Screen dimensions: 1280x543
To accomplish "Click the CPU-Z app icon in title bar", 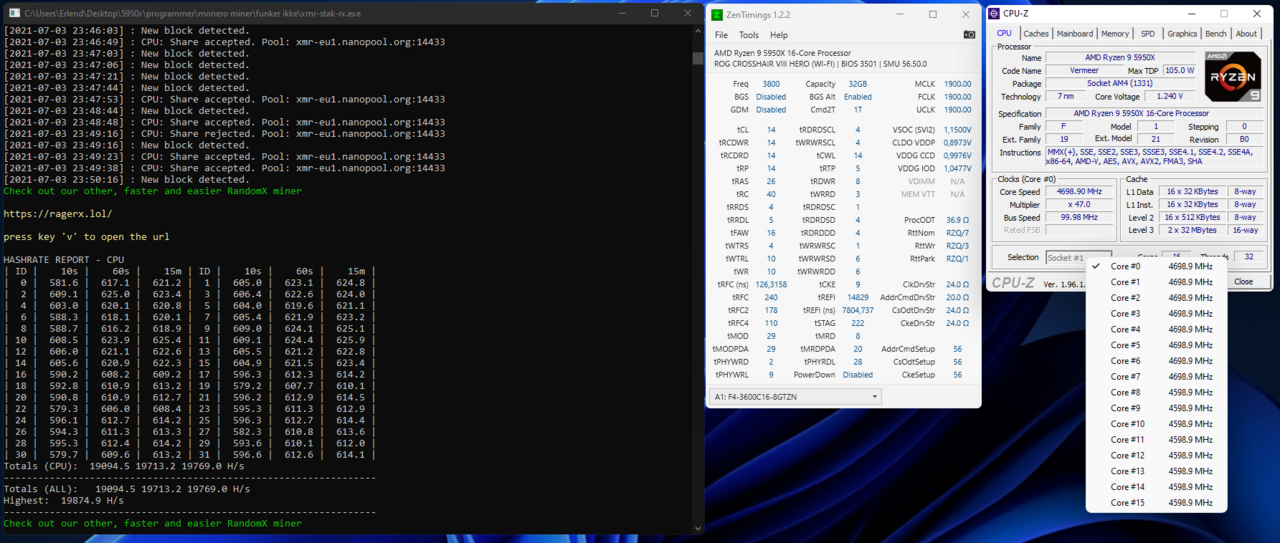I will tap(994, 14).
